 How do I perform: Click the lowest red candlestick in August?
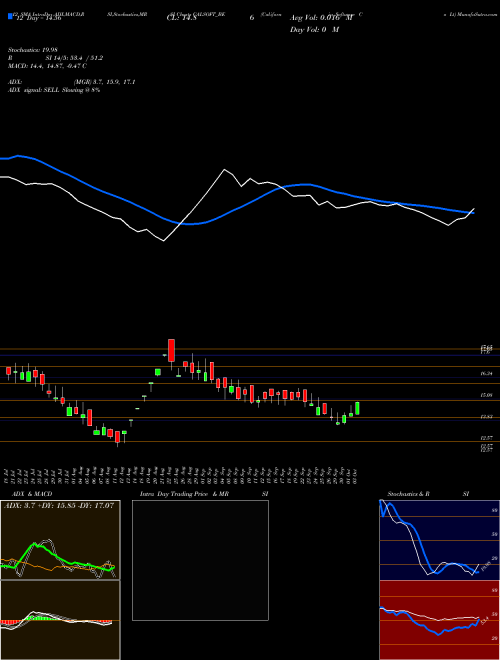pyautogui.click(x=117, y=437)
